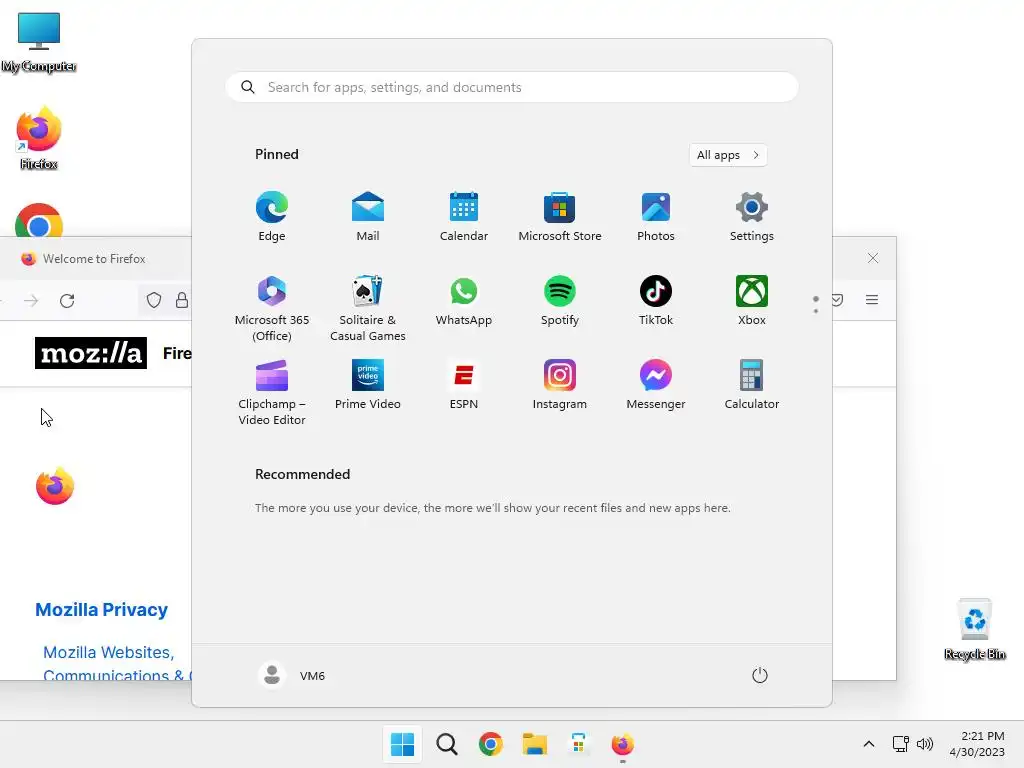Image resolution: width=1024 pixels, height=768 pixels.
Task: Launch Chrome from the taskbar
Action: click(x=490, y=744)
